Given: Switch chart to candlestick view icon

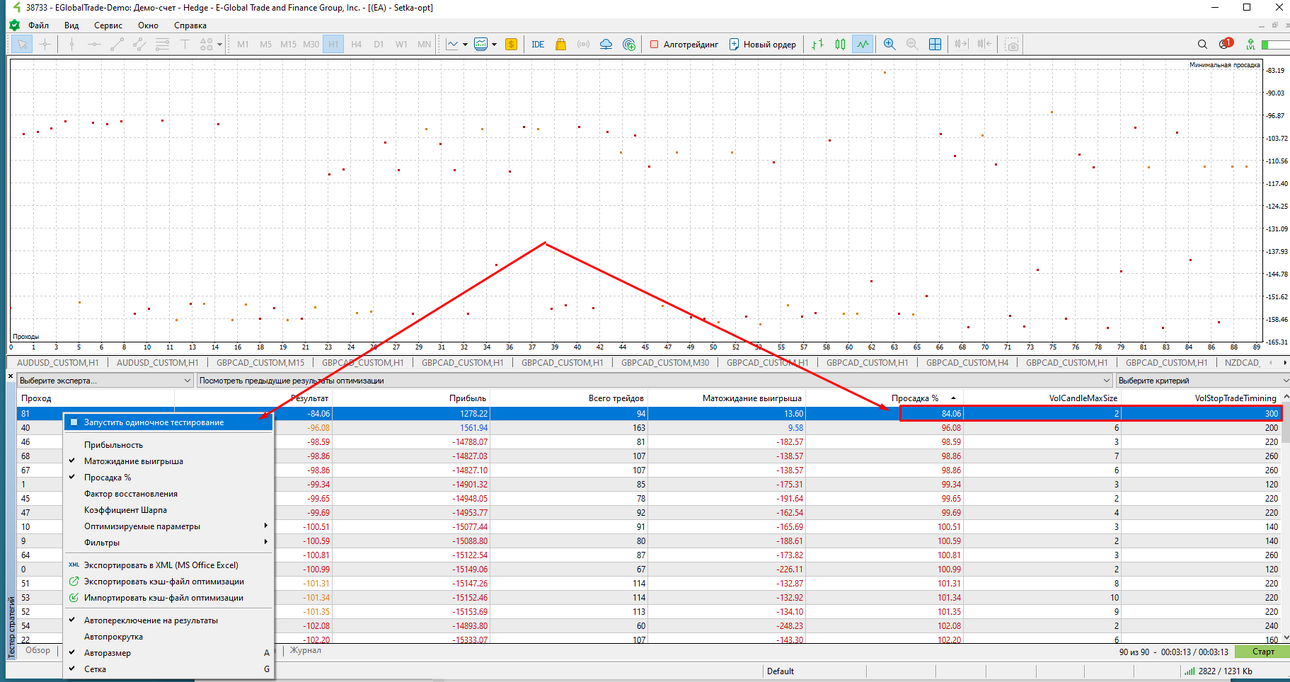Looking at the screenshot, I should 840,44.
